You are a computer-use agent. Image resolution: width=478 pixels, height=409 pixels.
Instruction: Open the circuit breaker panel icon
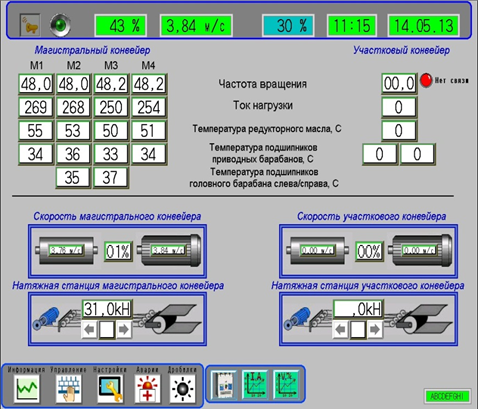click(224, 385)
